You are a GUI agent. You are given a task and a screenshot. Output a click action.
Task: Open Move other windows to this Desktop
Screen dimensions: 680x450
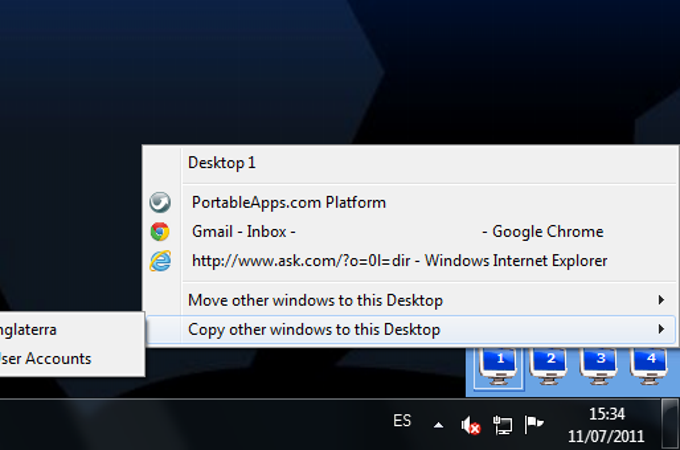410,300
